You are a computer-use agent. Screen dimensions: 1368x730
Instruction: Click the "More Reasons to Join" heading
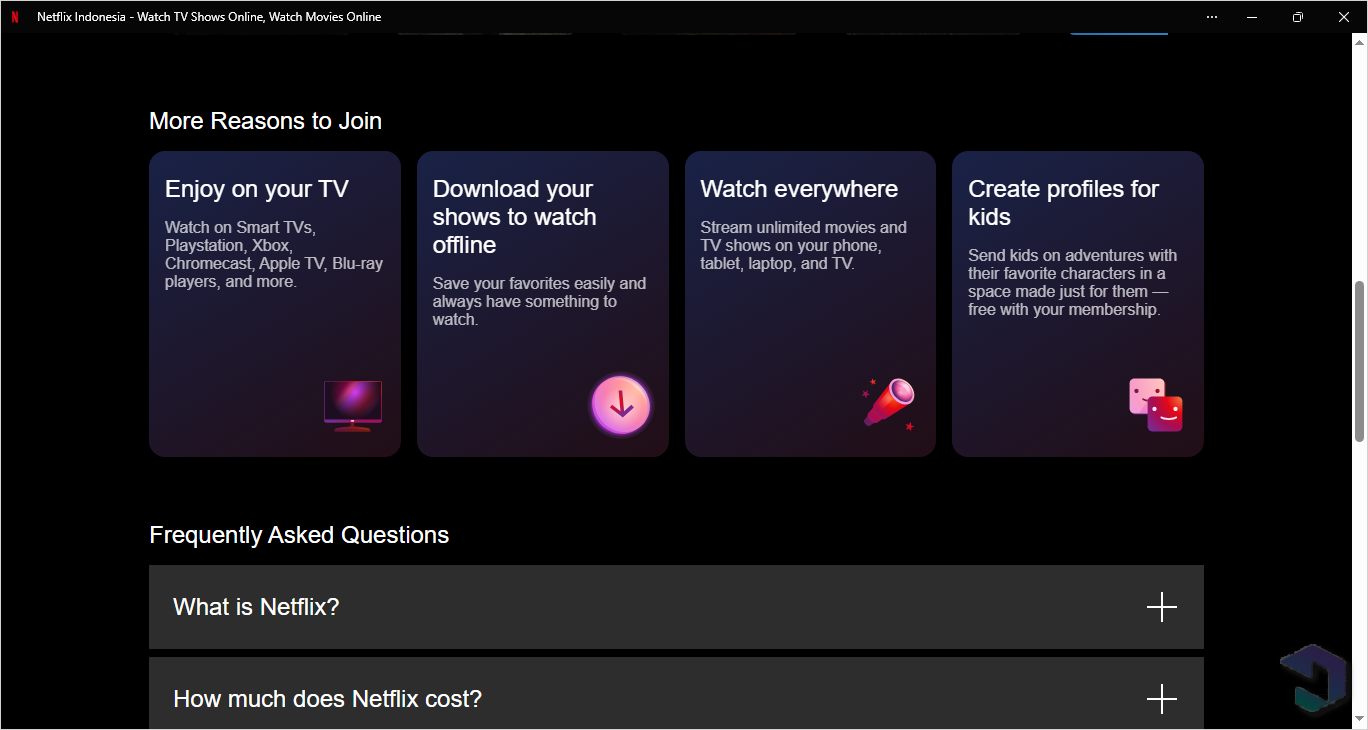265,121
